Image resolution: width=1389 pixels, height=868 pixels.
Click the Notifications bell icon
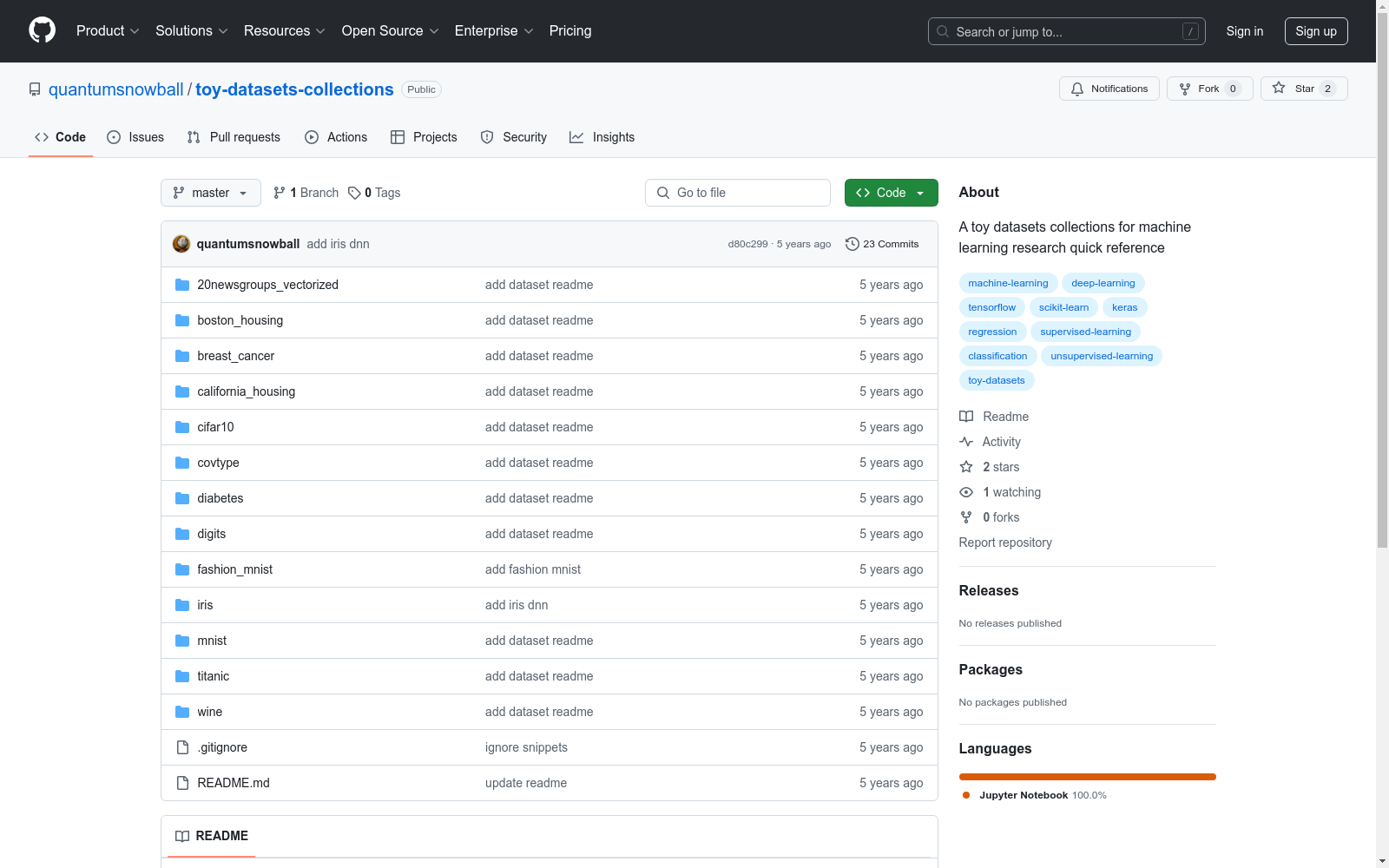pyautogui.click(x=1077, y=89)
